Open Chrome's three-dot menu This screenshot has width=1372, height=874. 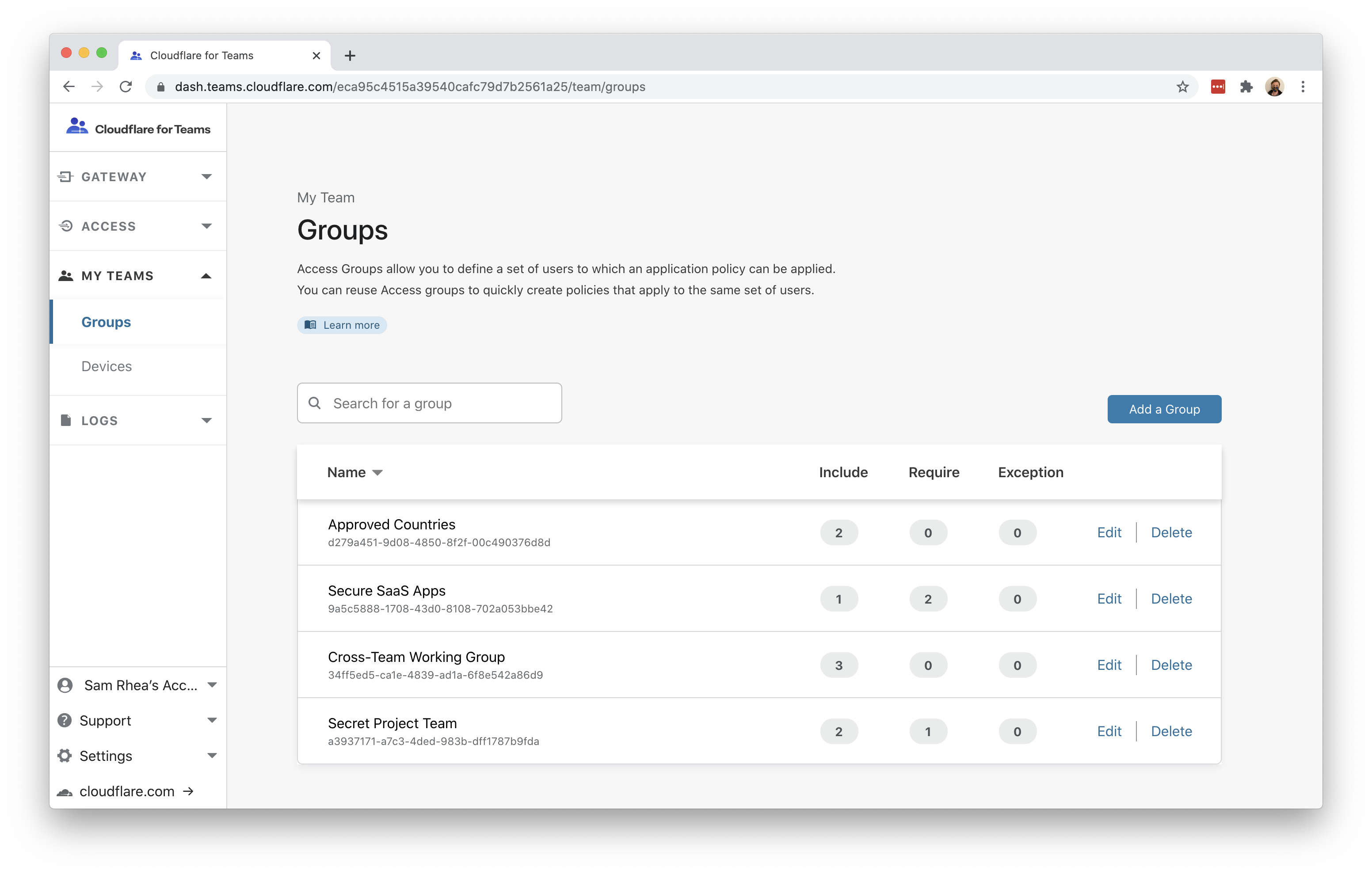click(x=1303, y=87)
